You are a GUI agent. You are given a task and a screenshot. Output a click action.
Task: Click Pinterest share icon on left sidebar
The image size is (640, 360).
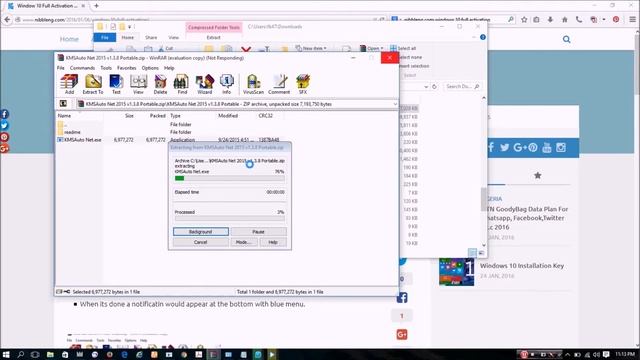point(4,137)
